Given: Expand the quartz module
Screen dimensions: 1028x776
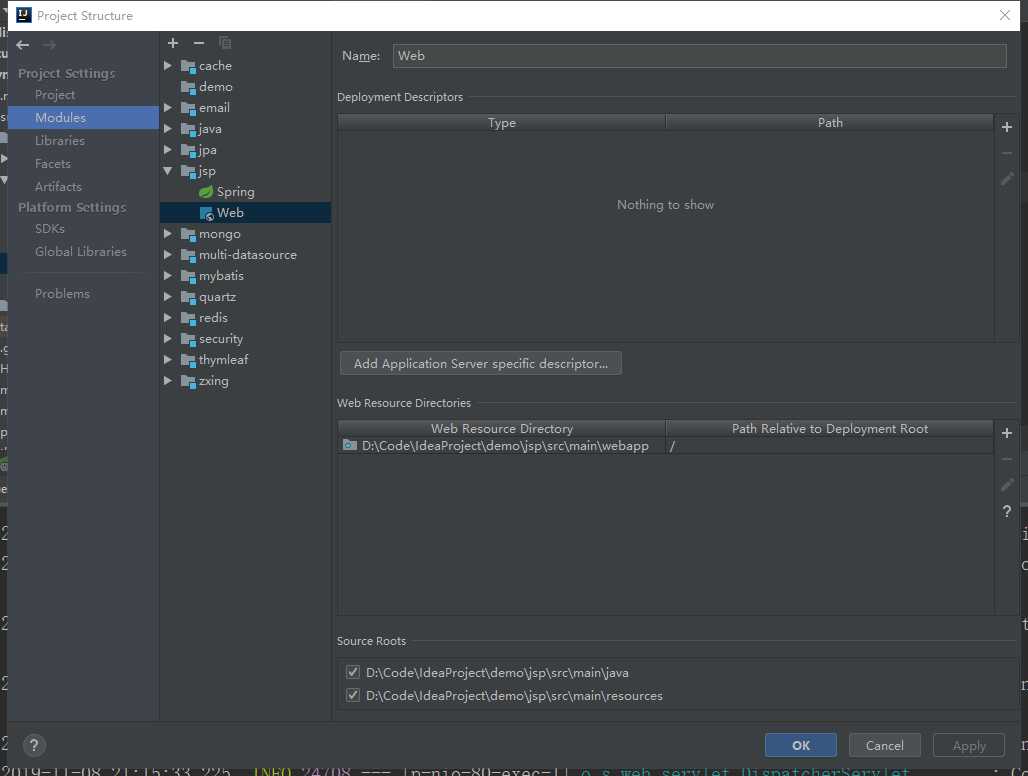Looking at the screenshot, I should point(168,296).
